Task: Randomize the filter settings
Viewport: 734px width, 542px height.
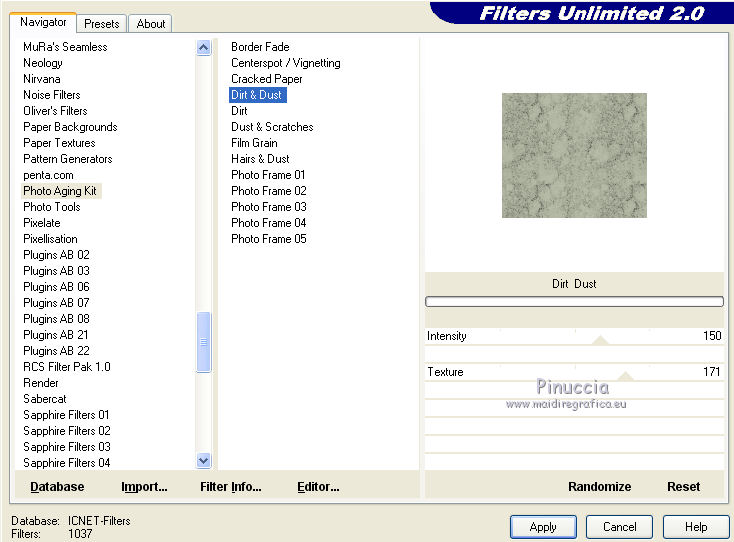Action: click(600, 487)
